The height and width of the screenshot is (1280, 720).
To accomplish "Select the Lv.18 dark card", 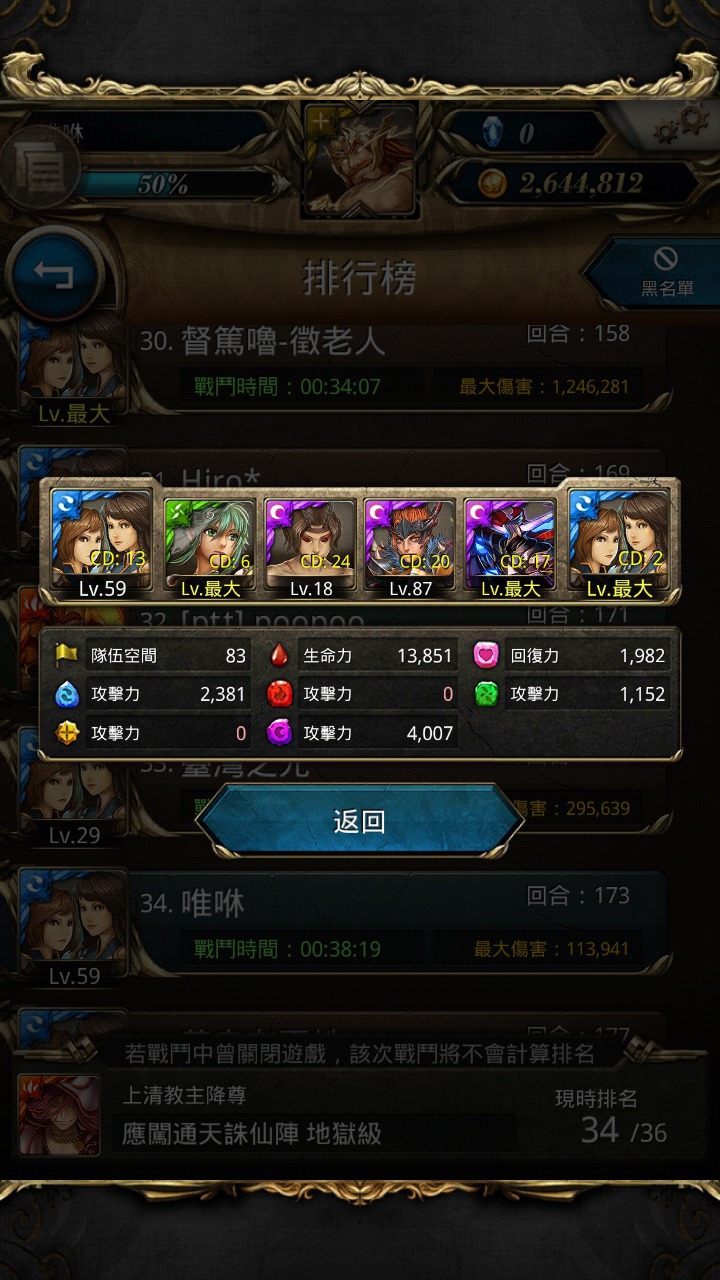I will point(310,544).
